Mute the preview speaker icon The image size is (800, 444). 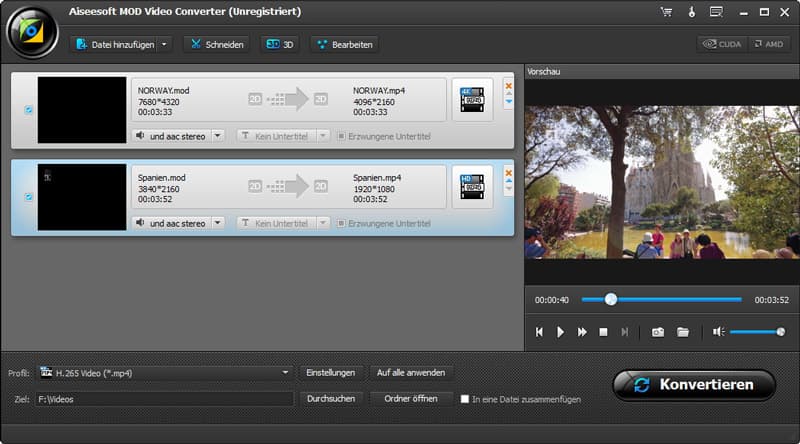point(718,332)
